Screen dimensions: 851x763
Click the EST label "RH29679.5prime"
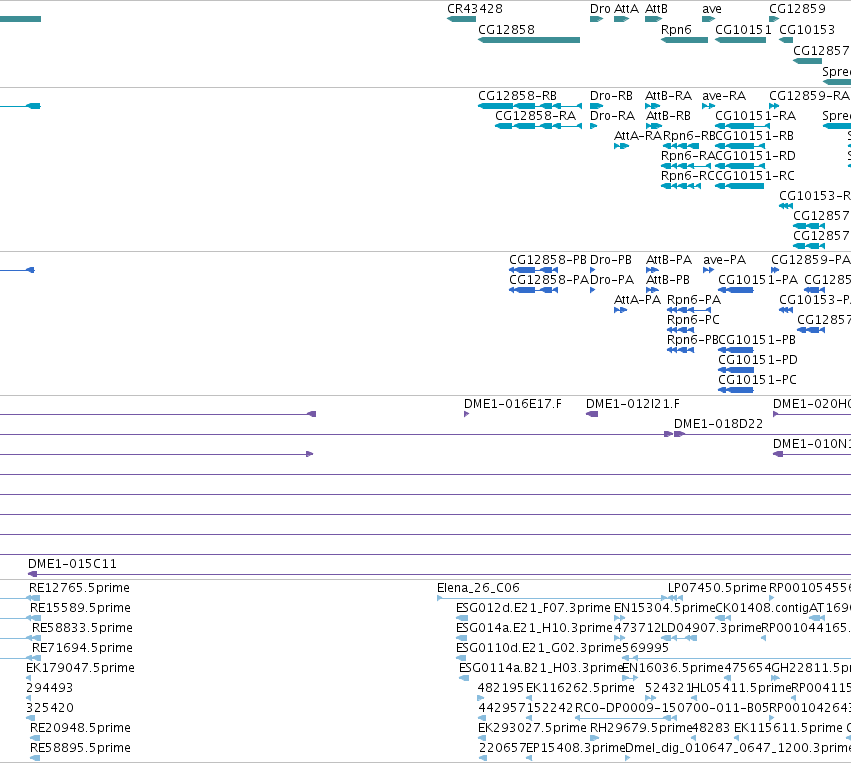tap(640, 728)
